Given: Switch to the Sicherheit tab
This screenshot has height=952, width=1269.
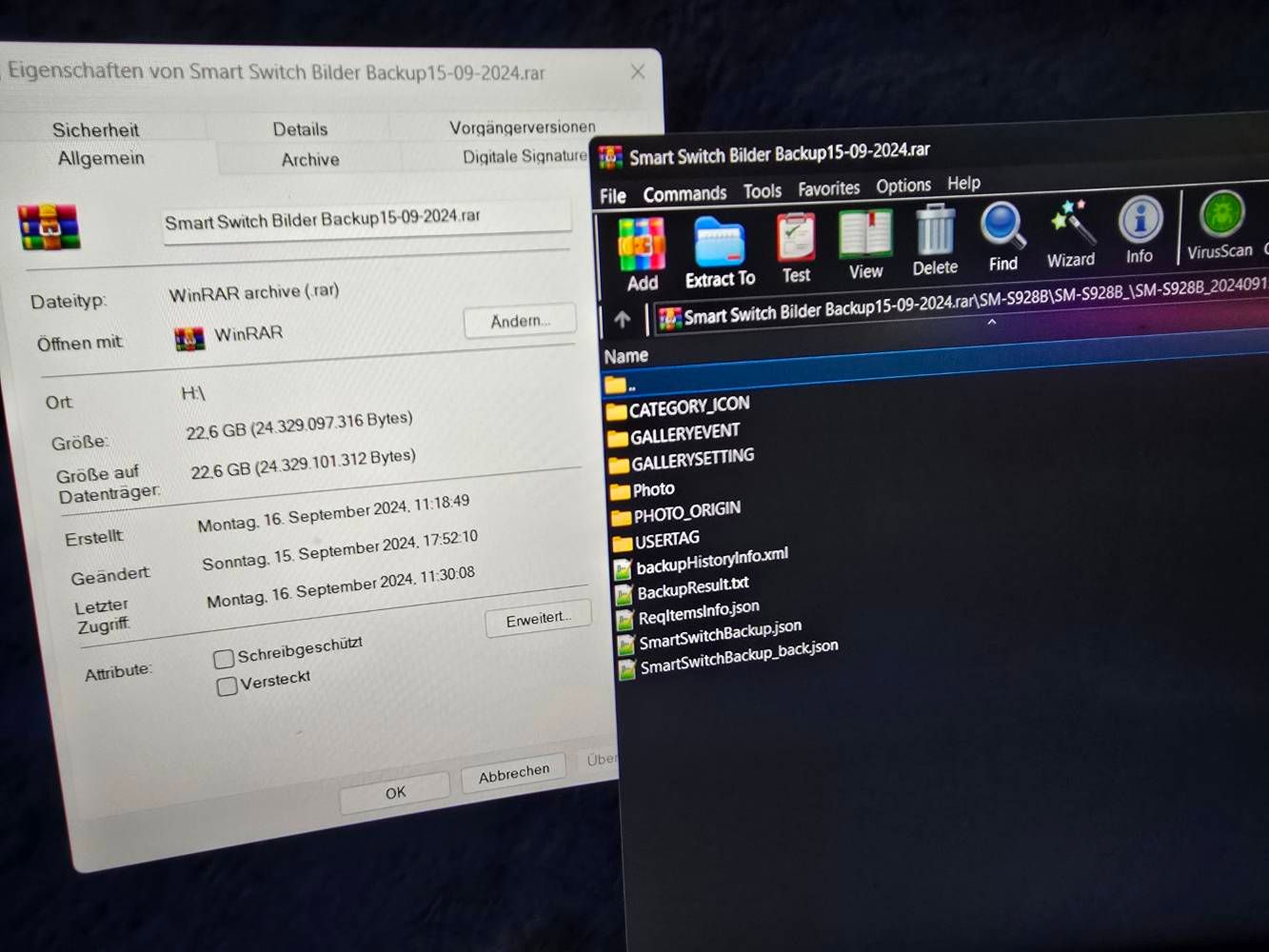Looking at the screenshot, I should pyautogui.click(x=95, y=129).
